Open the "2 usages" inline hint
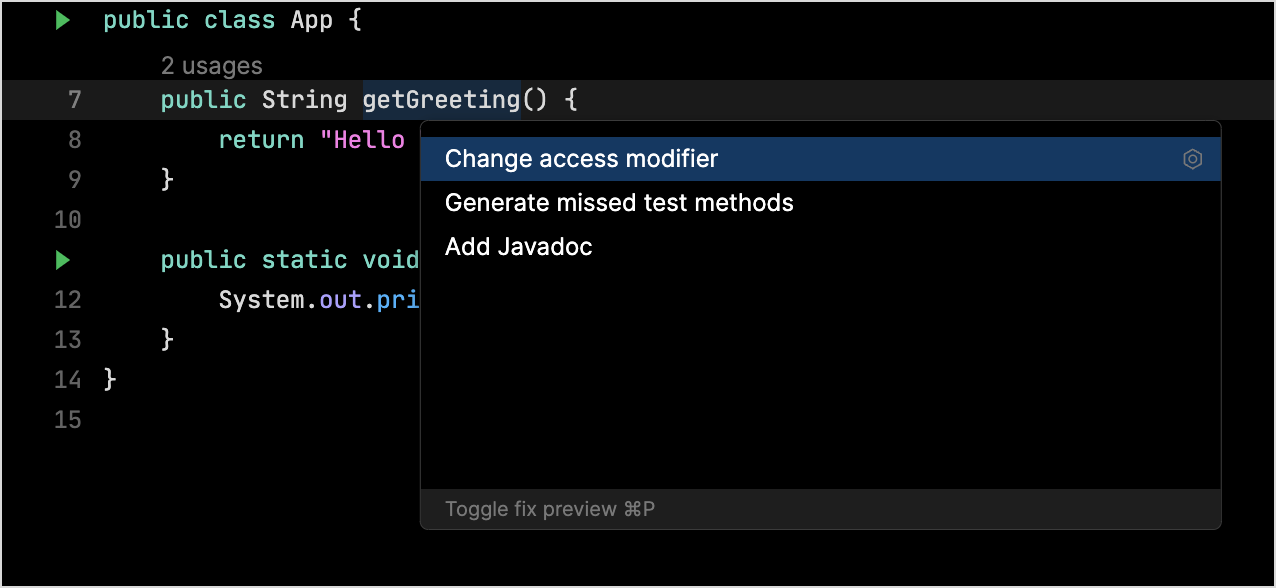1276x588 pixels. click(212, 65)
